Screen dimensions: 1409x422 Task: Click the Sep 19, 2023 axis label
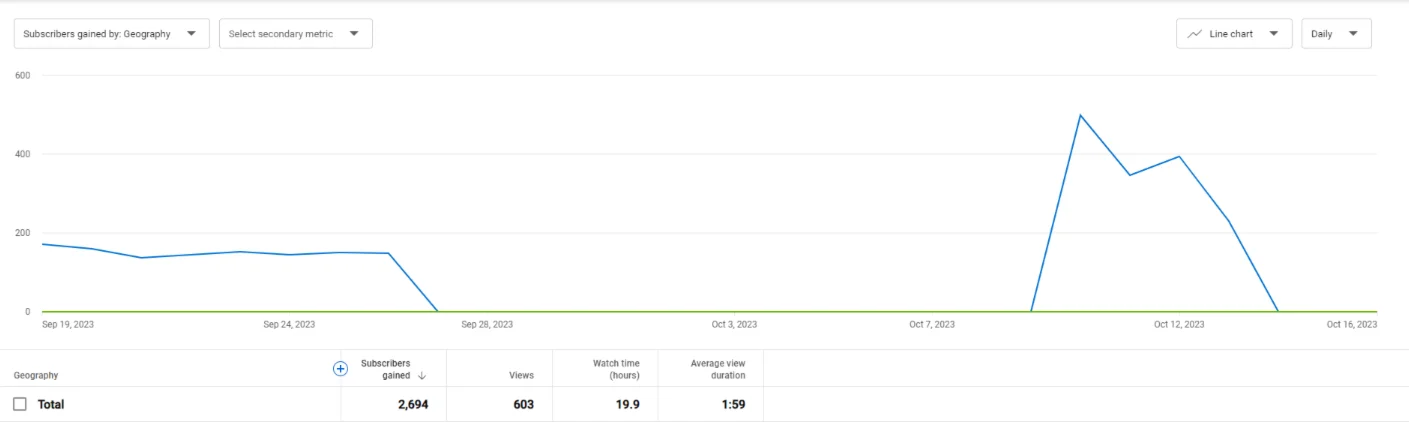click(68, 324)
